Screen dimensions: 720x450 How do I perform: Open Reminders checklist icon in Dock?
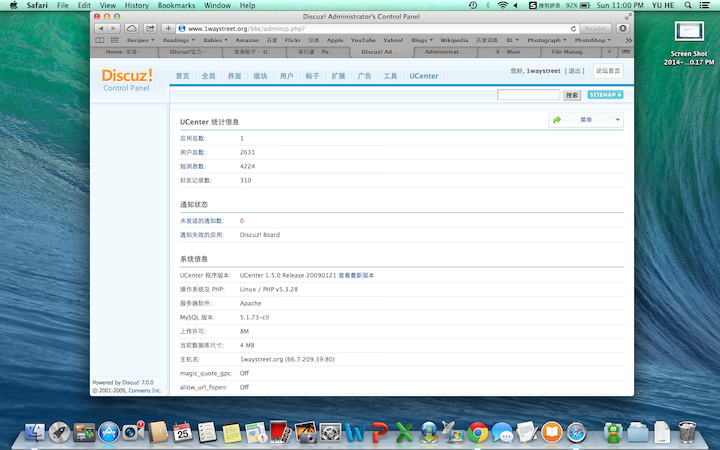[207, 433]
